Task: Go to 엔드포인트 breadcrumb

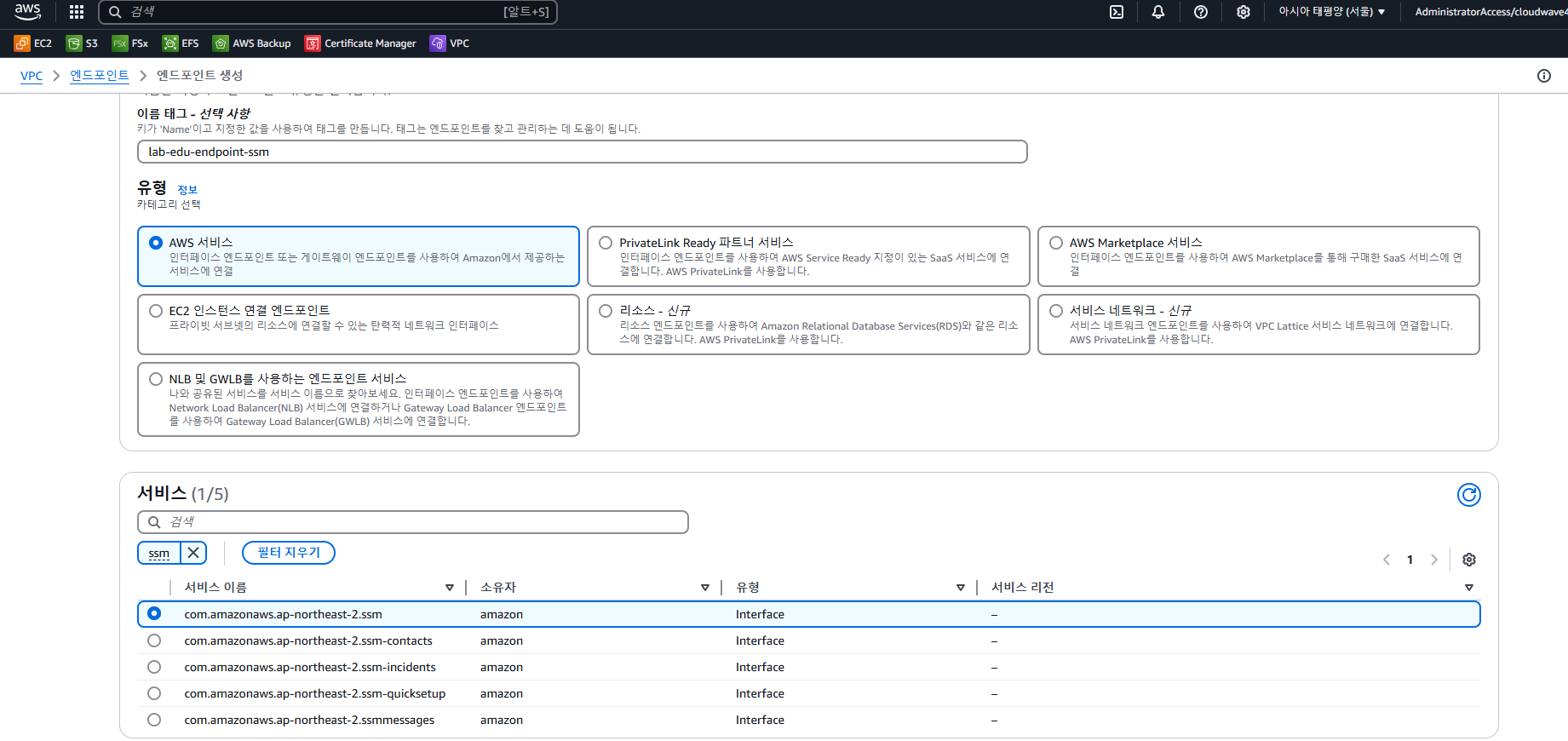Action: coord(100,76)
